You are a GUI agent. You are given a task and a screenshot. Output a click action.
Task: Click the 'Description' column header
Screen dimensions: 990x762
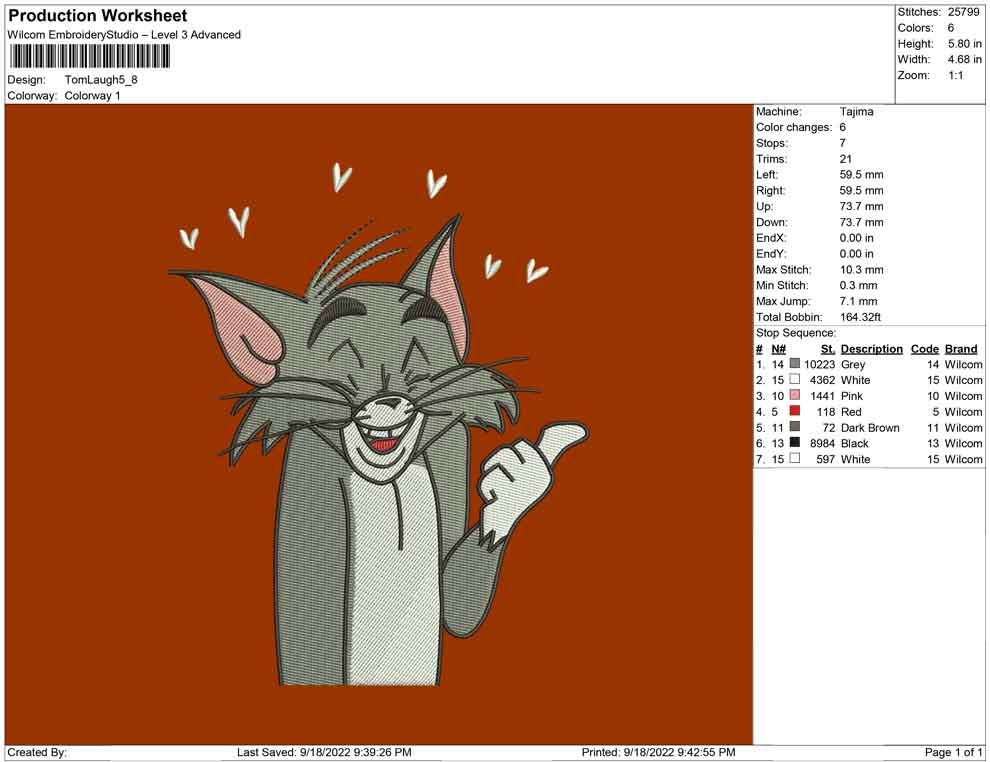871,348
